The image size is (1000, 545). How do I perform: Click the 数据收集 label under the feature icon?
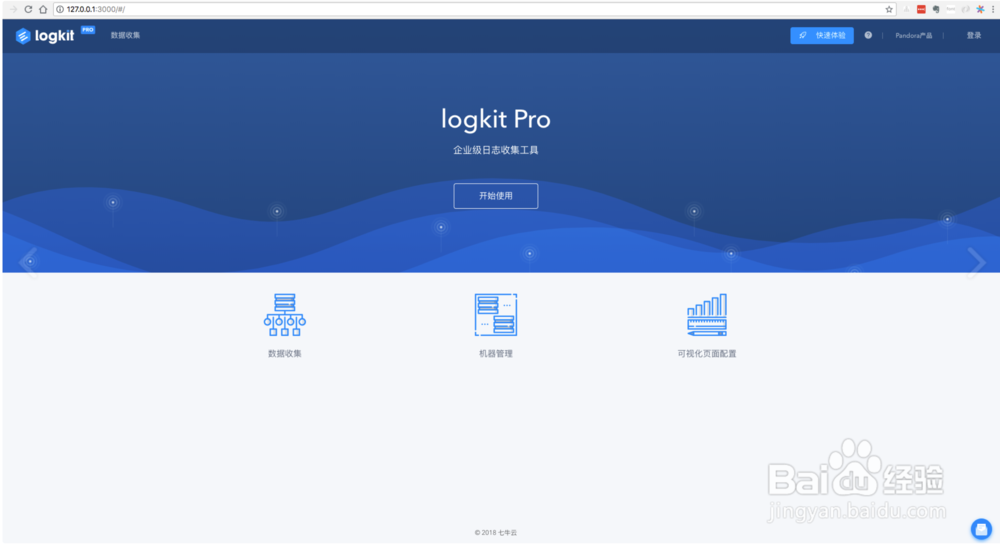click(x=284, y=354)
